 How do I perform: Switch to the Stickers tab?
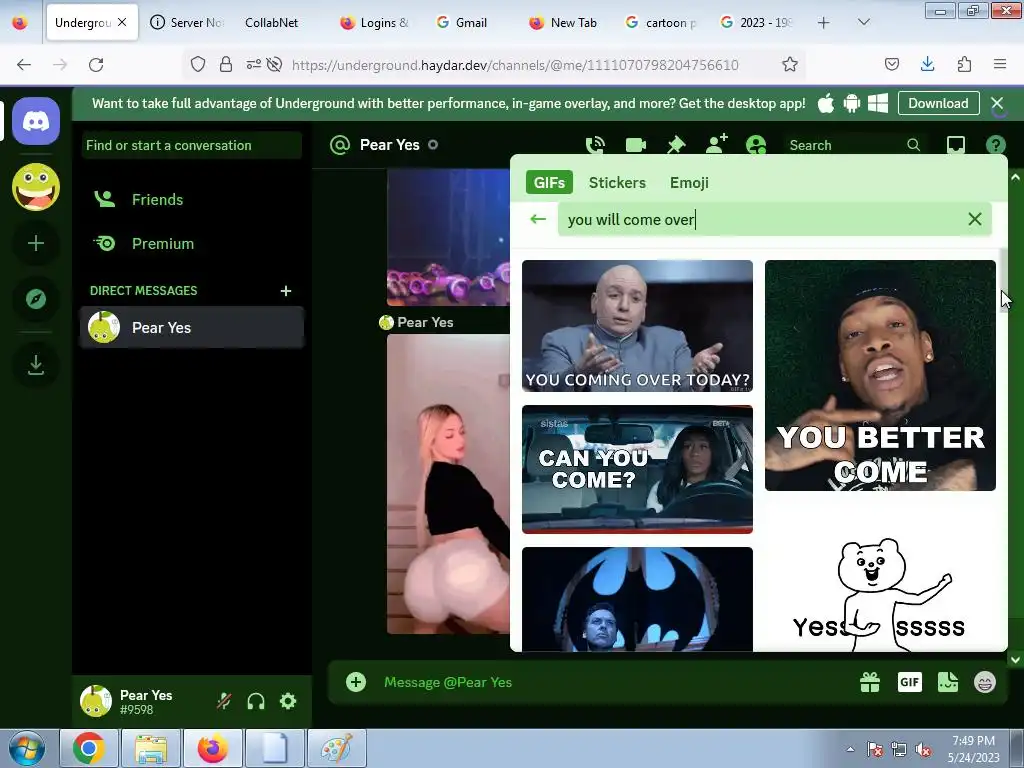pos(617,182)
